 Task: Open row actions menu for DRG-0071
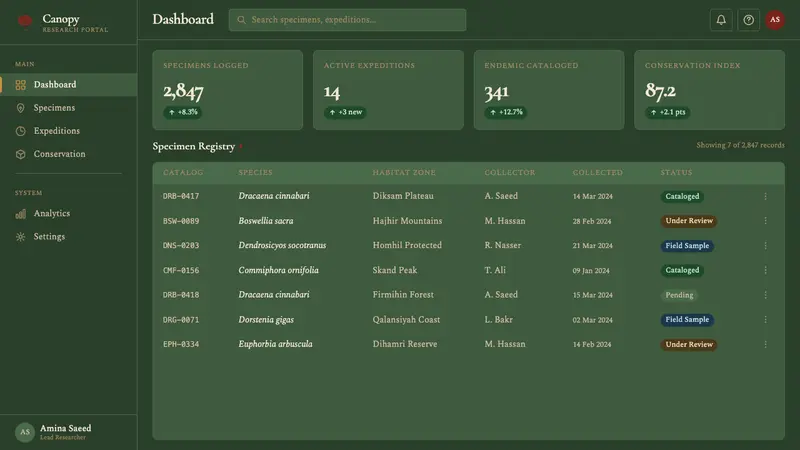(765, 319)
